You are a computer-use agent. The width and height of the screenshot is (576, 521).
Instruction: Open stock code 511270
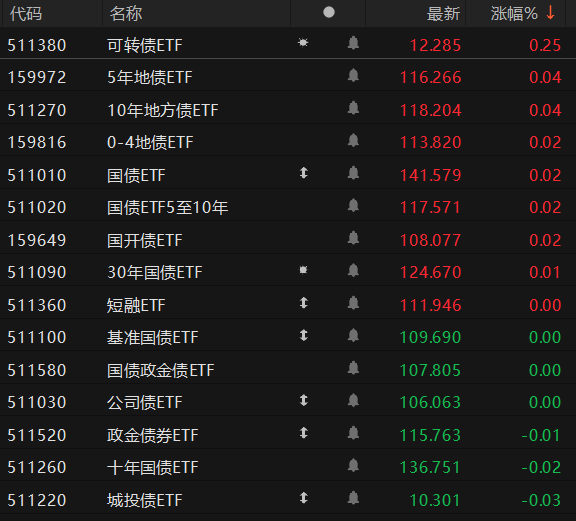pos(37,110)
